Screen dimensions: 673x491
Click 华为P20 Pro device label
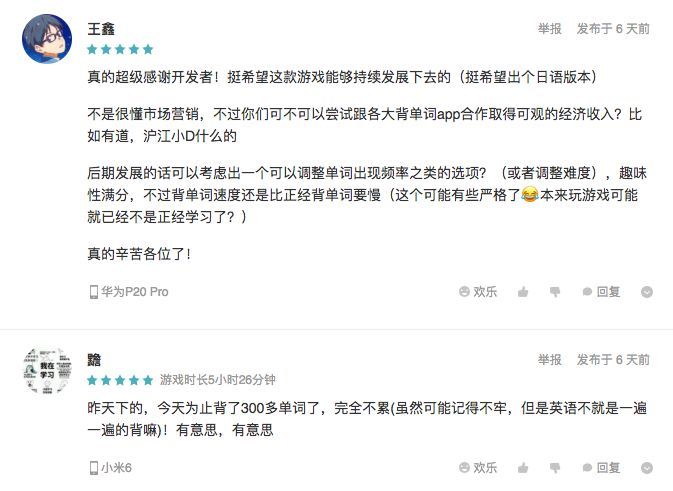pos(129,292)
